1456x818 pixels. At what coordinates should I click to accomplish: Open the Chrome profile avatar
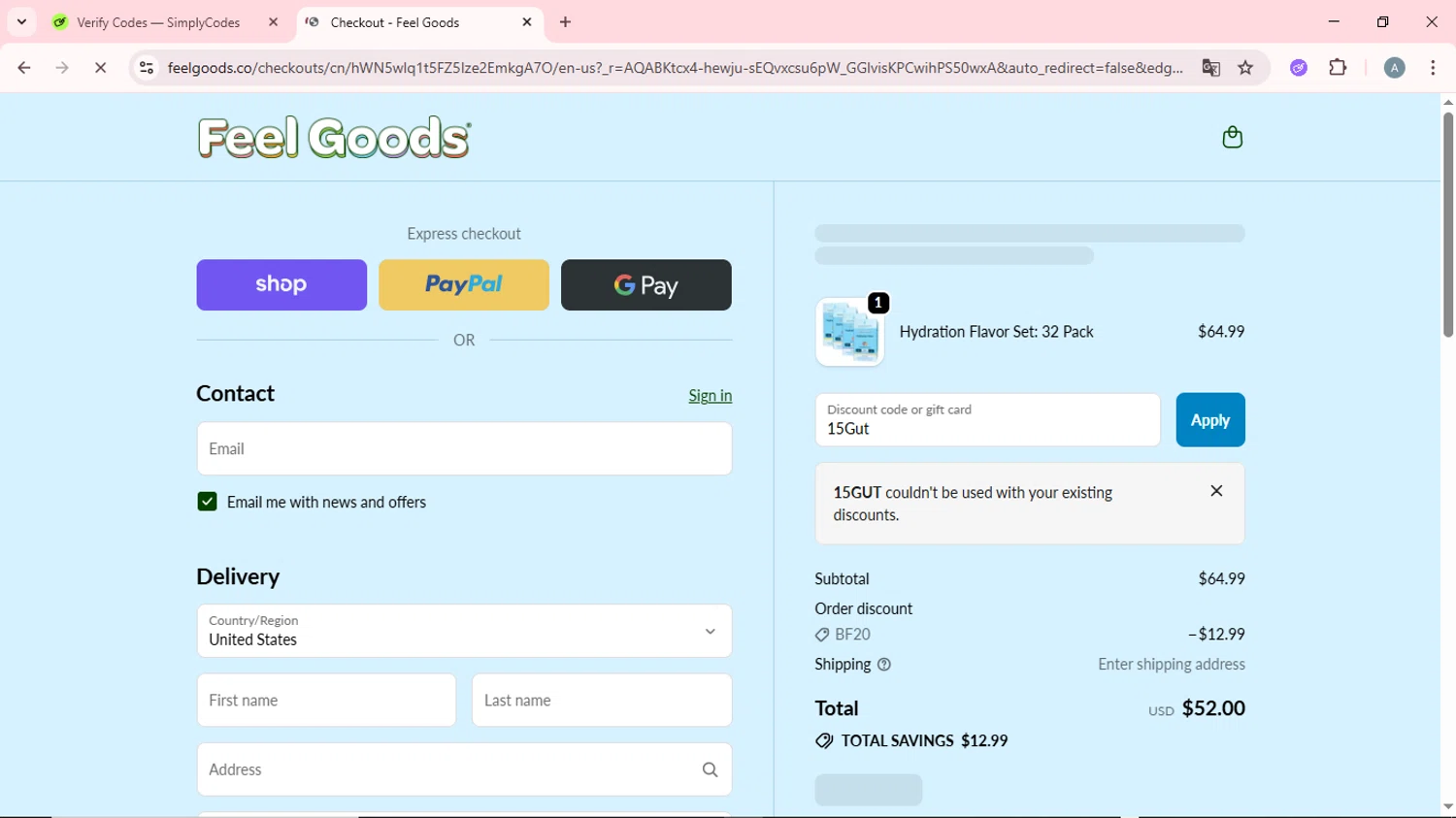click(1395, 68)
